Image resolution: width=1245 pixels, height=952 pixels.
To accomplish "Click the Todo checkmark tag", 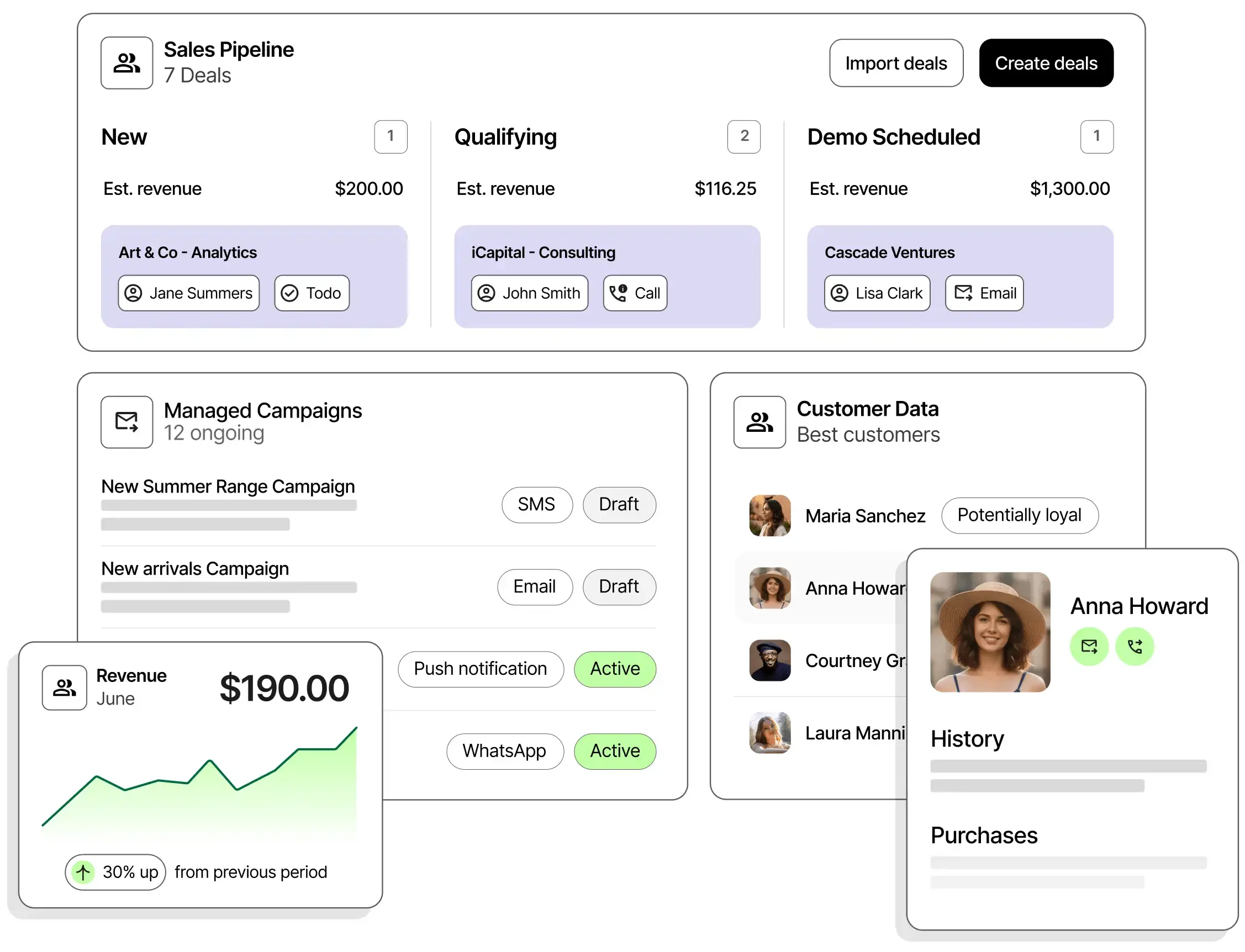I will (x=311, y=293).
